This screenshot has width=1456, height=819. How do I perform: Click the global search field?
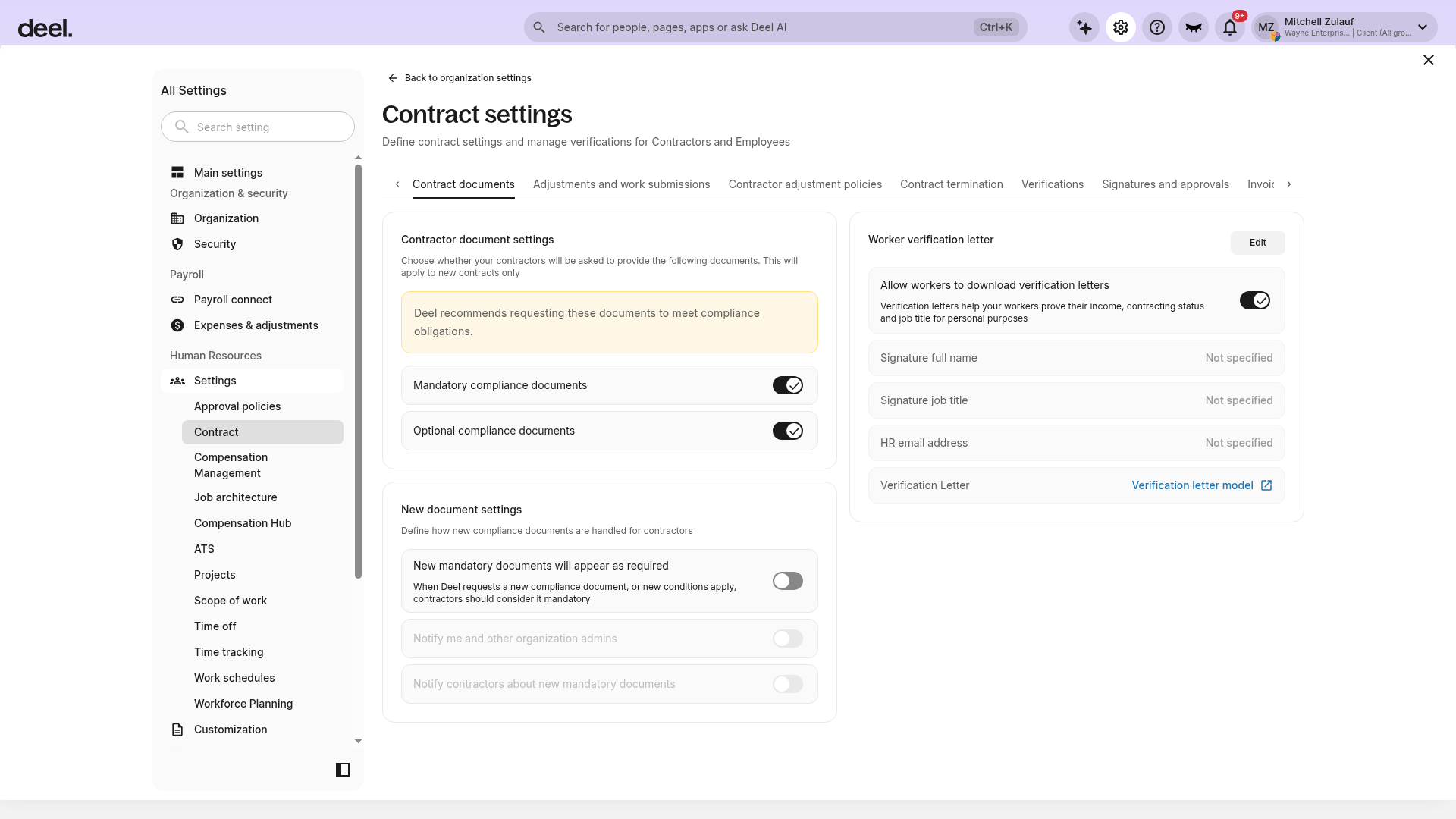tap(776, 27)
